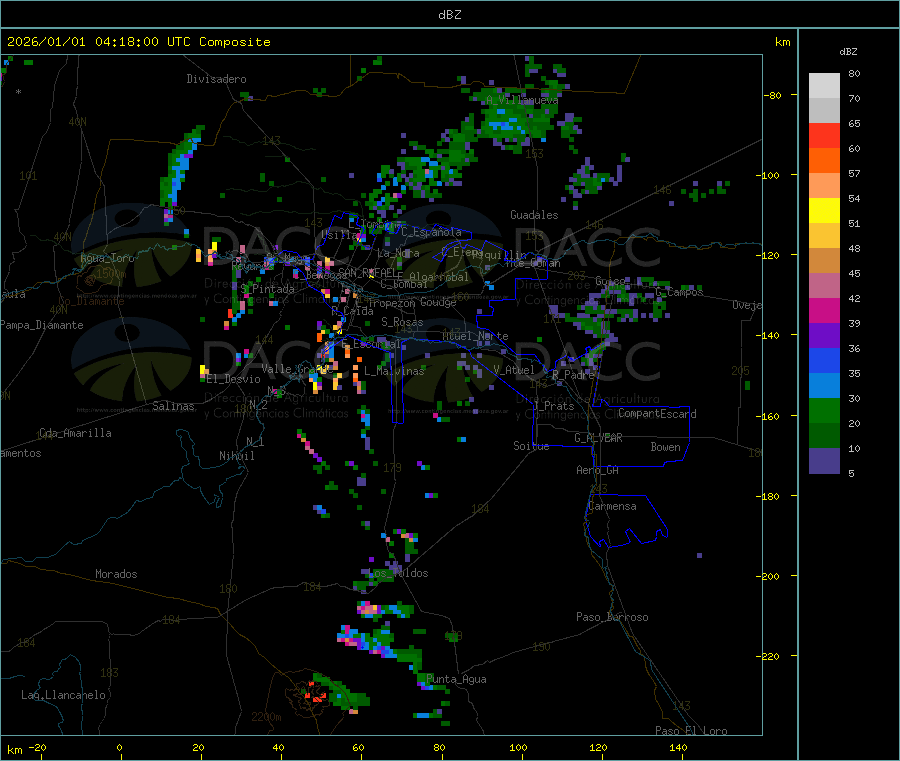The image size is (900, 761).
Task: Click the -80 tick on the vertical axis
Action: [772, 95]
